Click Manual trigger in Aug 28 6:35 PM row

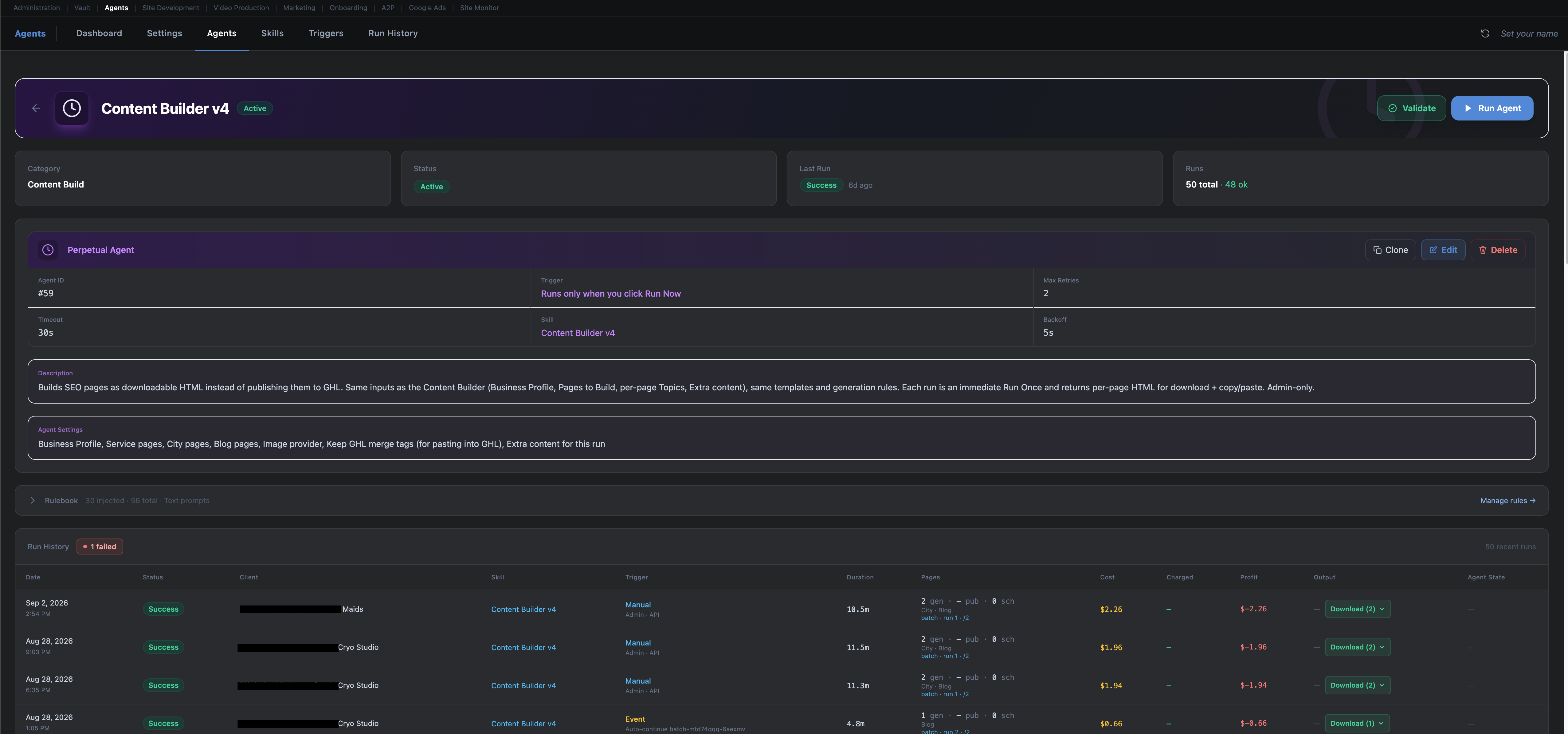tap(638, 681)
